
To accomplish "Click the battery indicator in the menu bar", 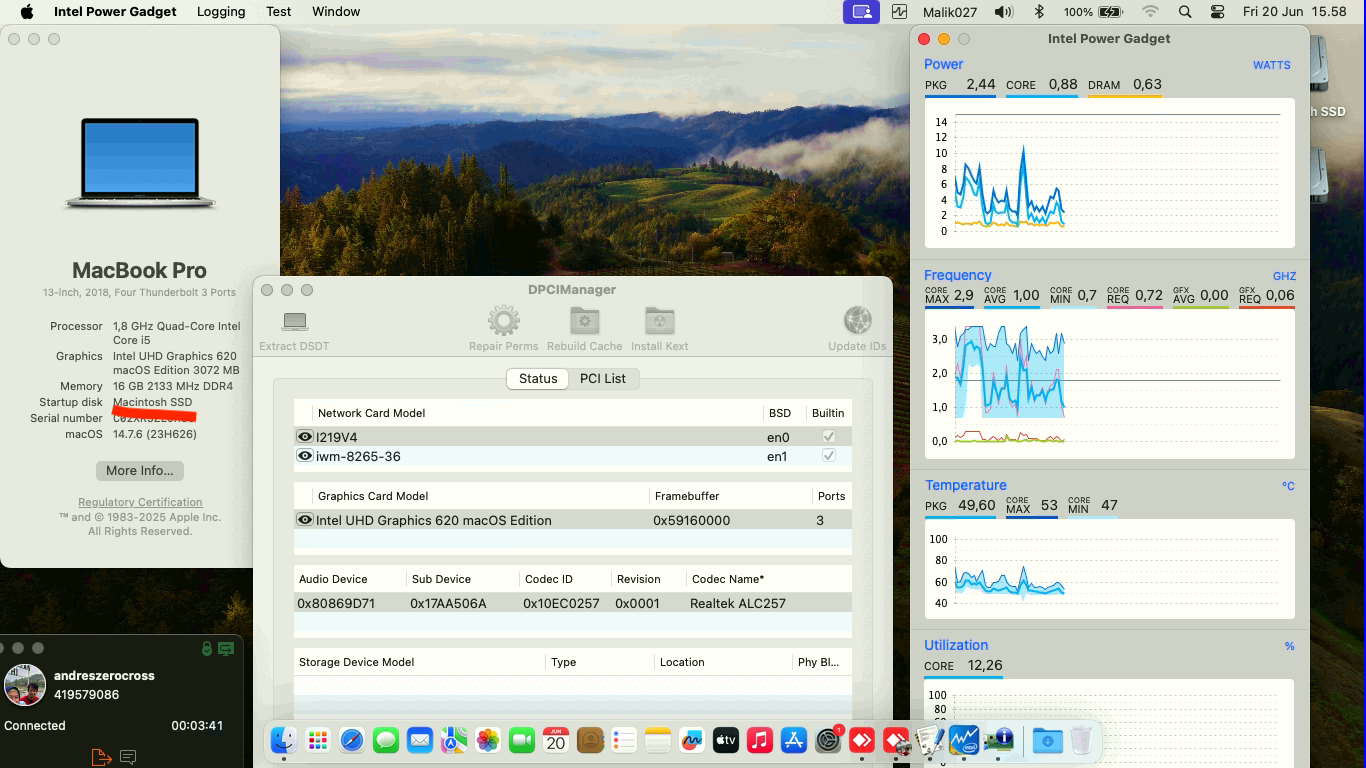I will tap(1110, 12).
